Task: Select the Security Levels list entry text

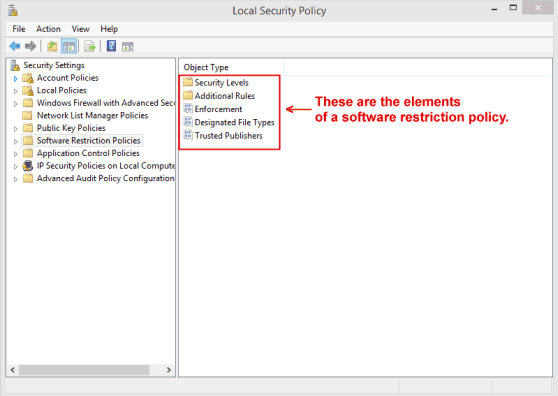Action: point(221,83)
